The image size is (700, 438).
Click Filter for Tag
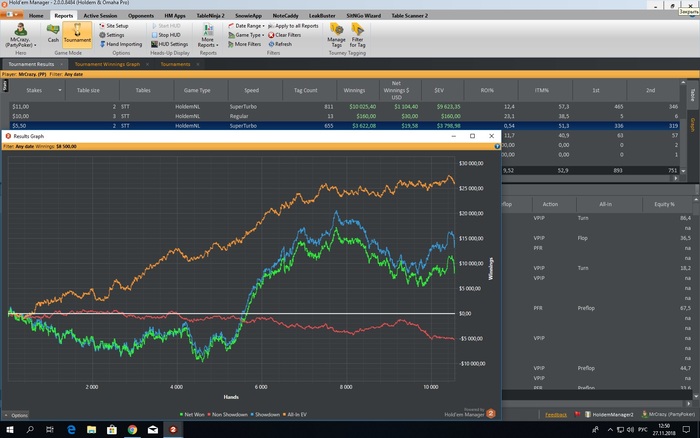coord(358,35)
